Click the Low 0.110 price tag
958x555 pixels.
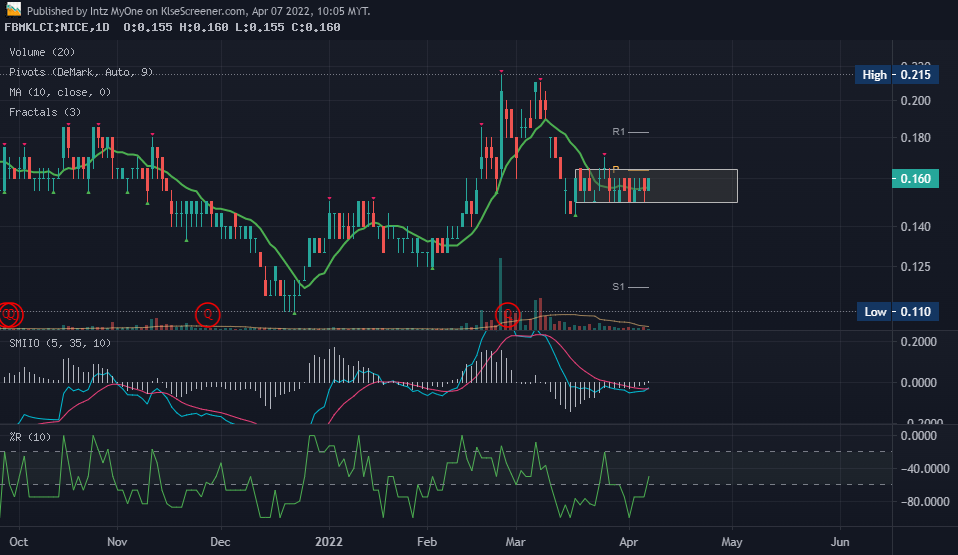tap(897, 312)
